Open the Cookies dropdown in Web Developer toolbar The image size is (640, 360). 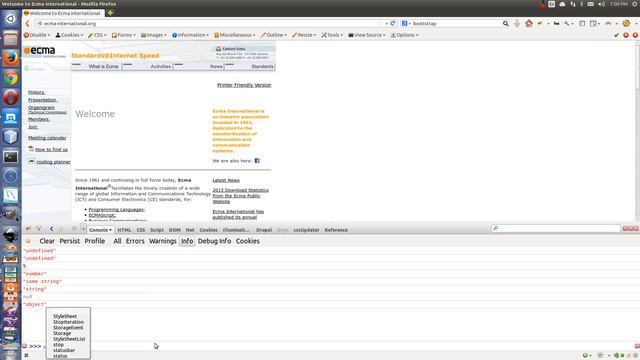[x=69, y=35]
